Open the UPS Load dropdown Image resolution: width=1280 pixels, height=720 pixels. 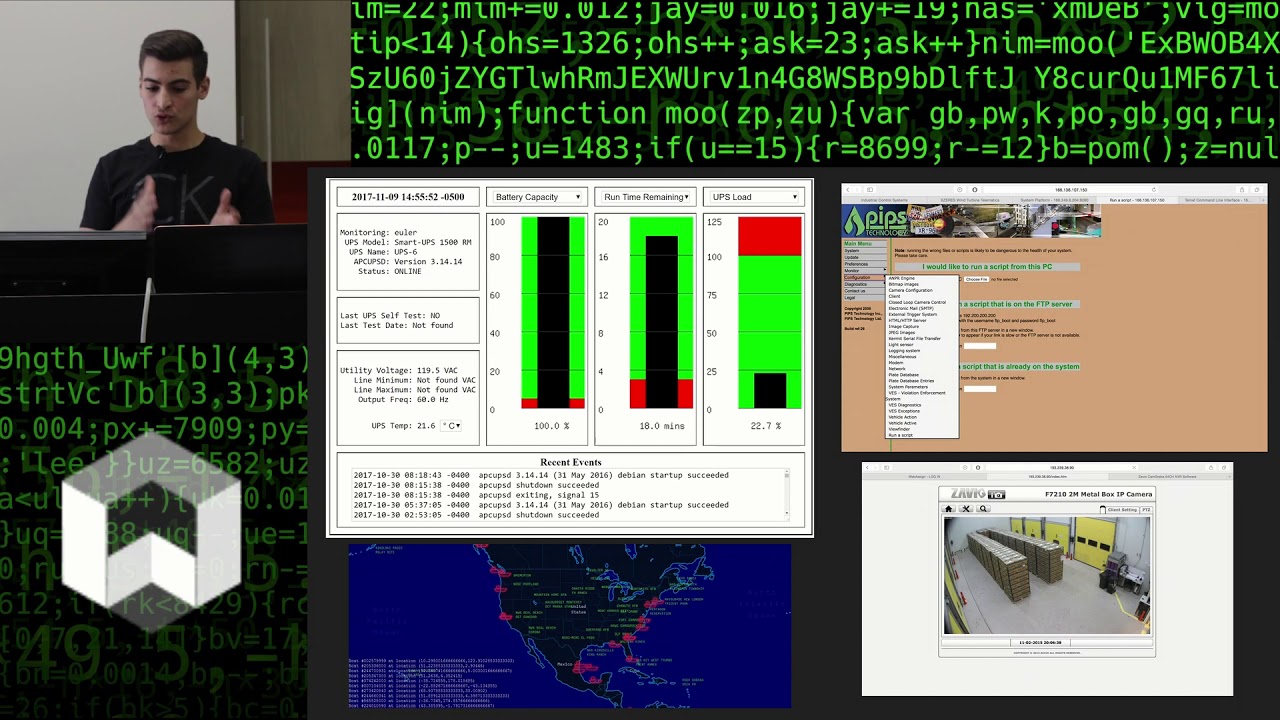pos(754,197)
